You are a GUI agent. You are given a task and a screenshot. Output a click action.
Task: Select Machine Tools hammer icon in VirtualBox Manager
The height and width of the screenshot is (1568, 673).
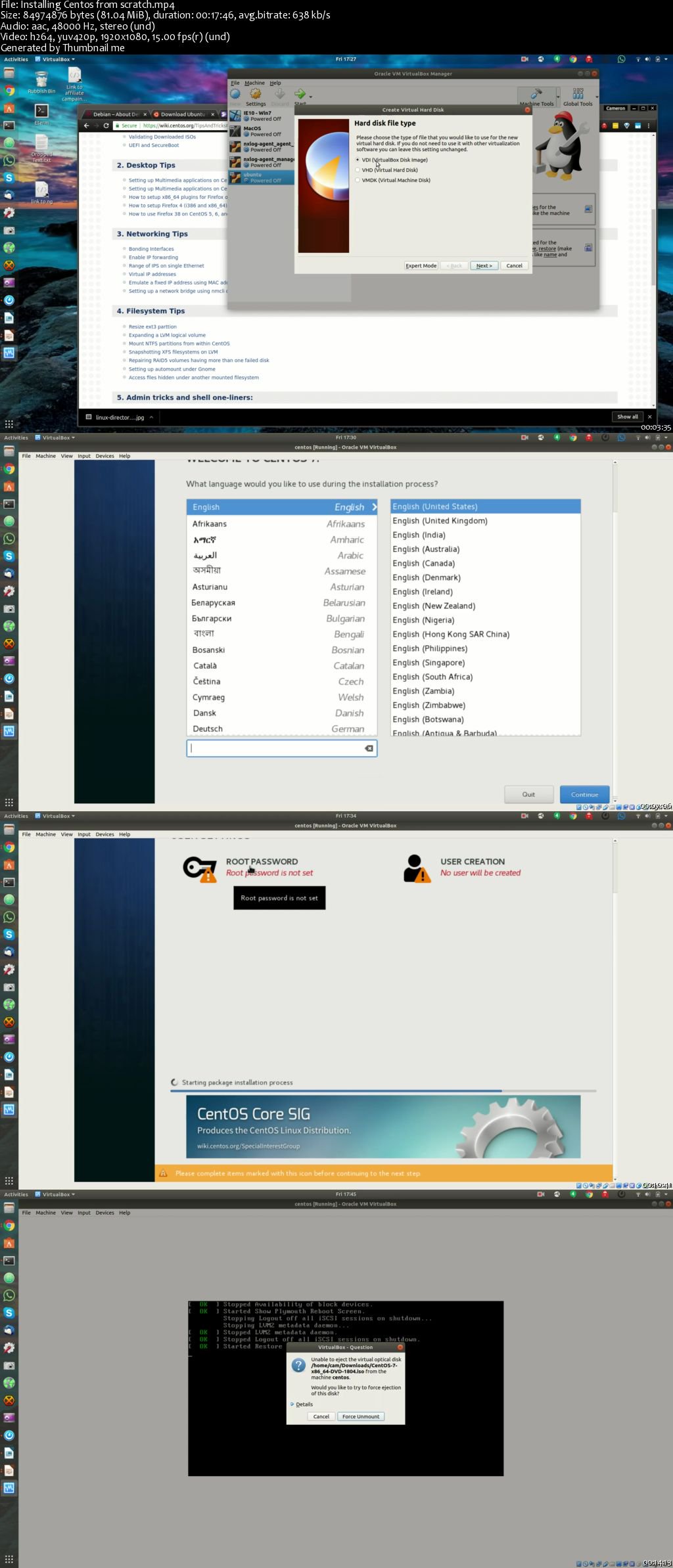(x=537, y=94)
